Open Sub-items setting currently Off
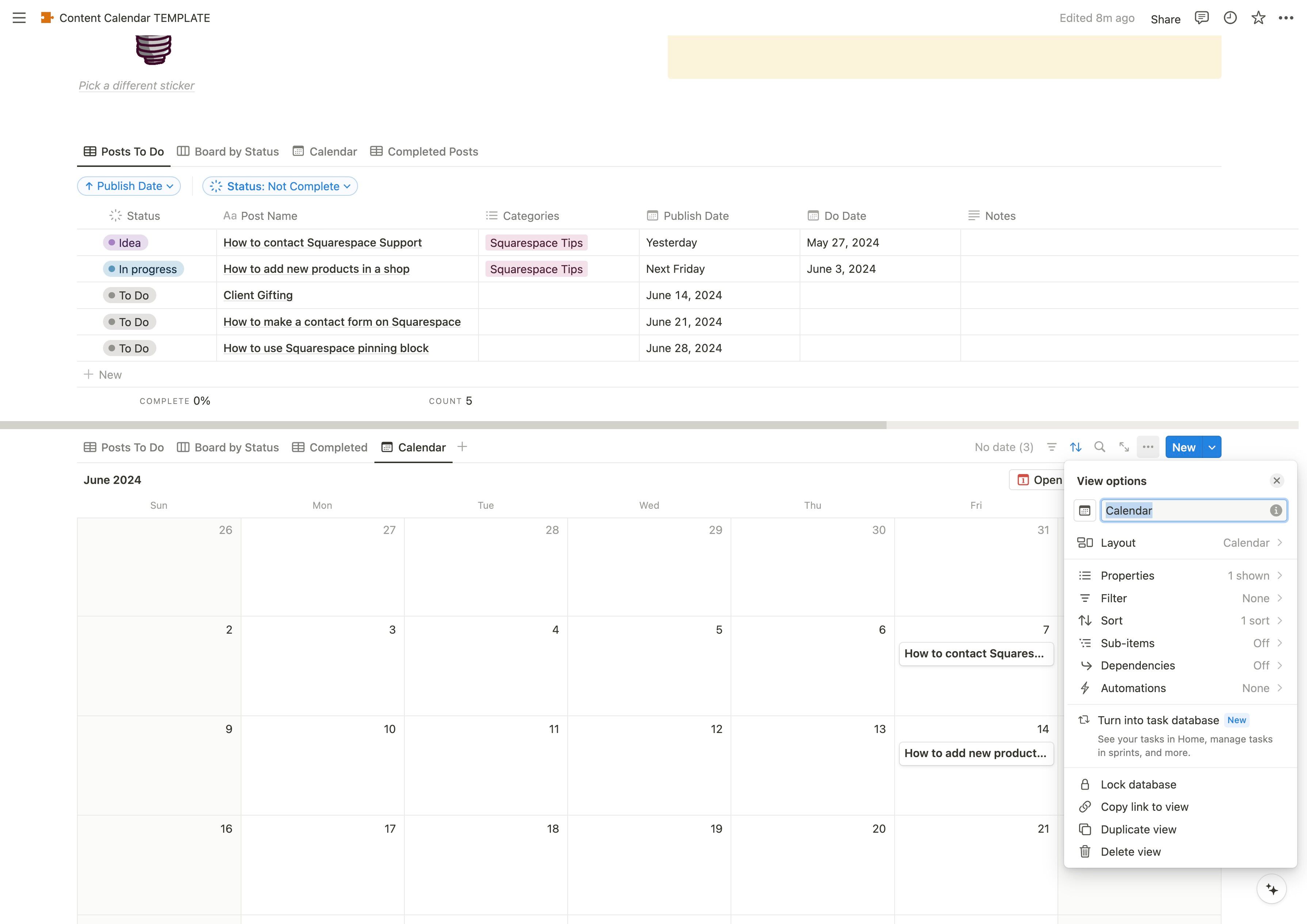1307x924 pixels. (1180, 643)
